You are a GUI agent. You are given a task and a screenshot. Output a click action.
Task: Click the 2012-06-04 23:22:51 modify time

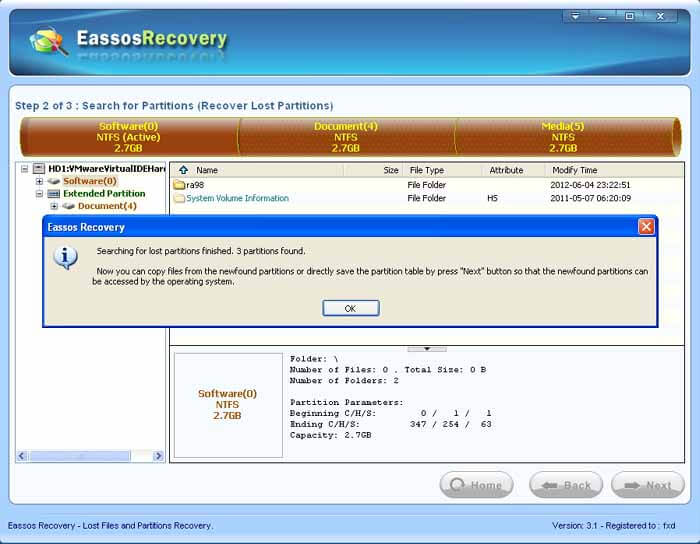[x=590, y=185]
